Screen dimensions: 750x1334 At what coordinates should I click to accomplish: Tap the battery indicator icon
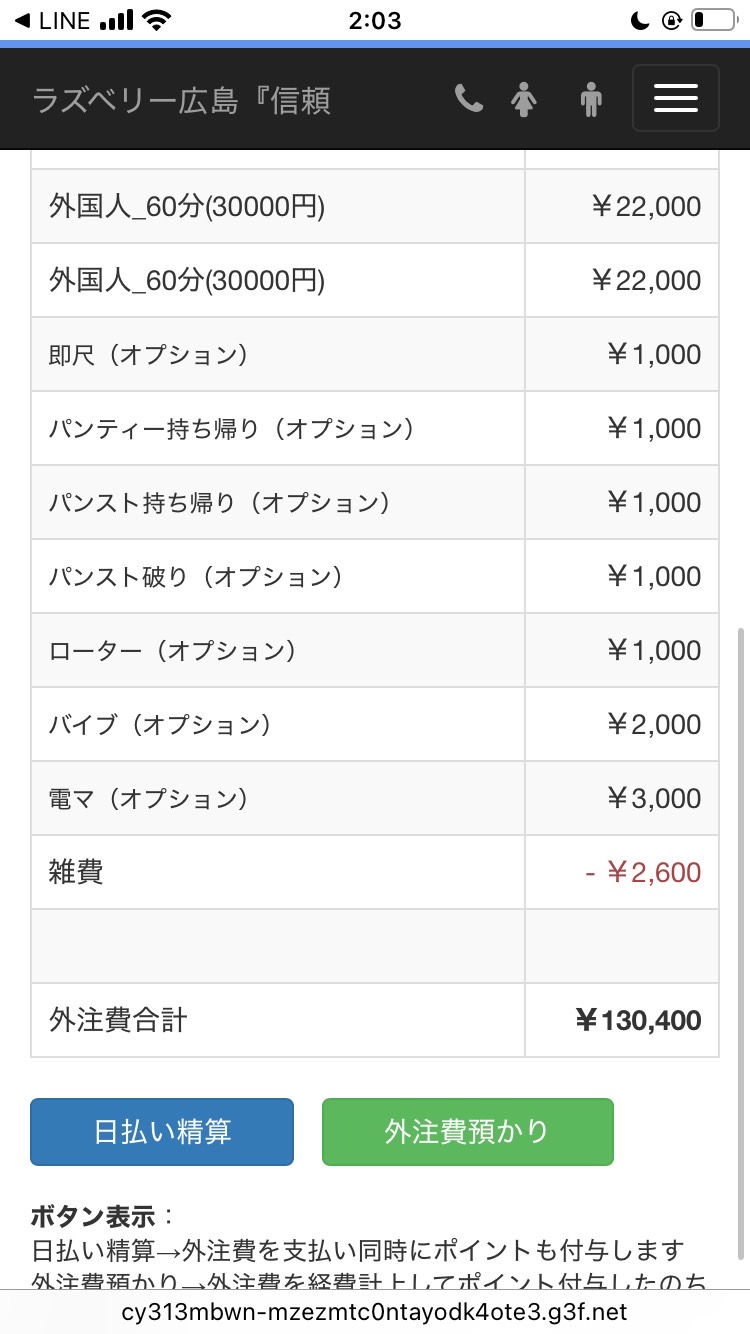point(712,20)
